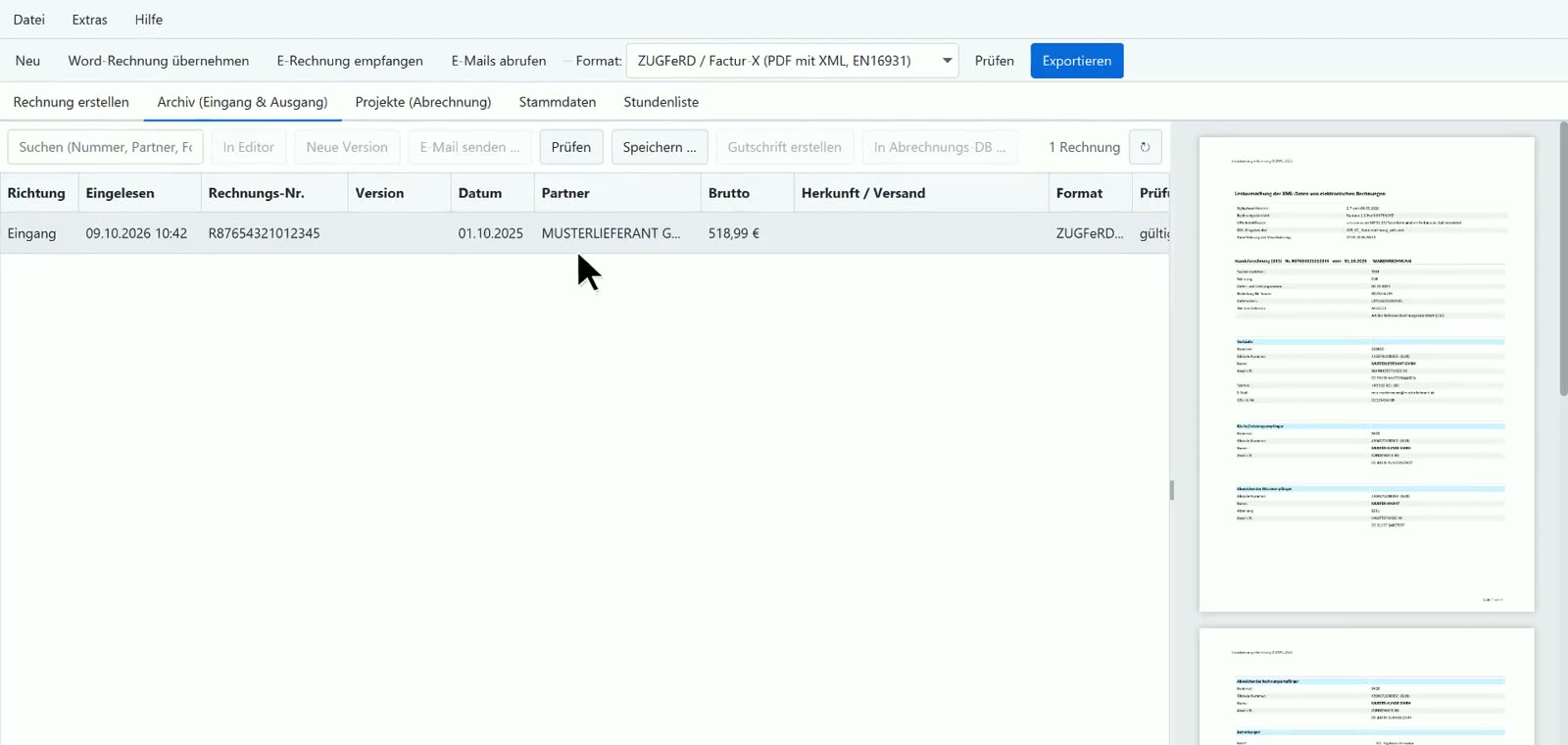This screenshot has height=745, width=1568.
Task: Sort by Brutto column header
Action: (x=747, y=193)
